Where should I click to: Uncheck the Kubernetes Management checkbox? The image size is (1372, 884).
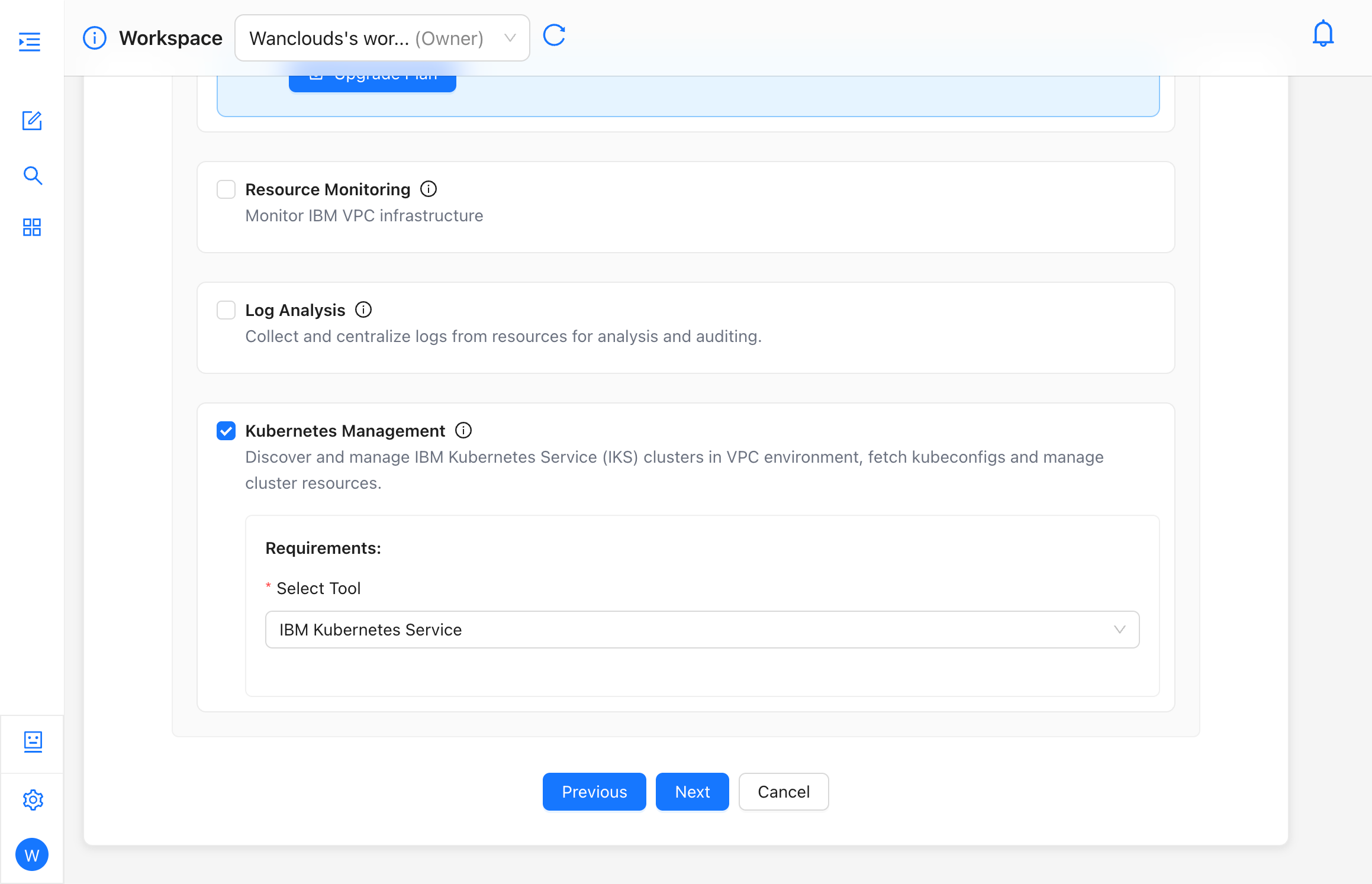226,431
